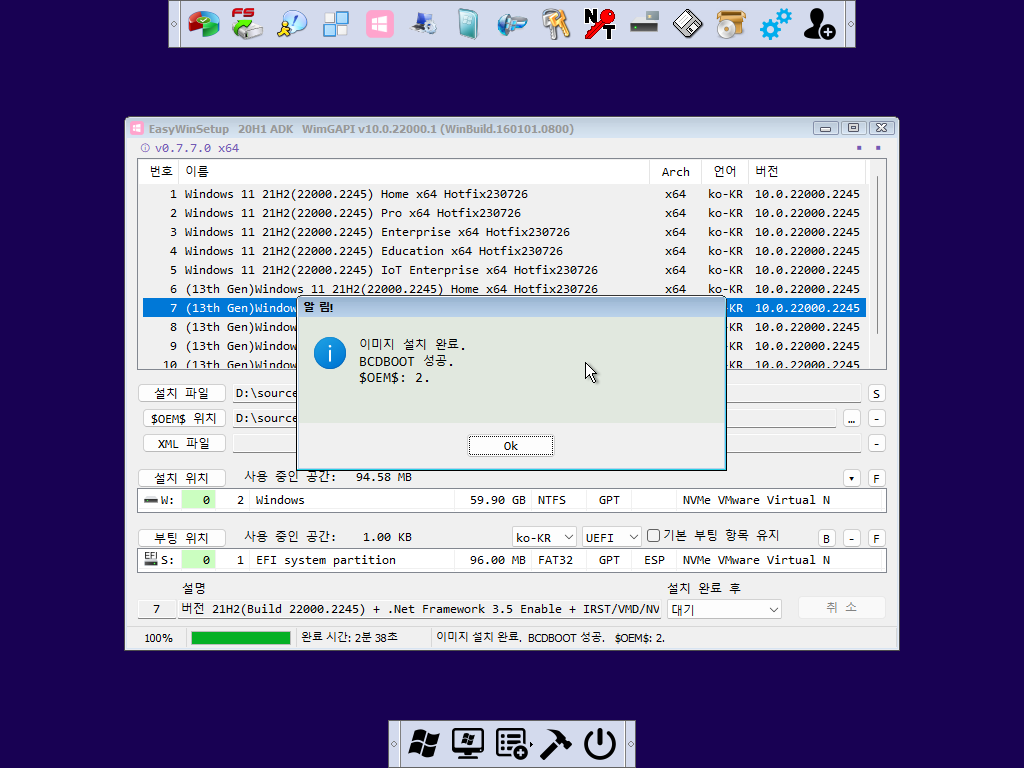The image size is (1024, 768).
Task: Open the ko-KR language dropdown
Action: click(x=544, y=537)
